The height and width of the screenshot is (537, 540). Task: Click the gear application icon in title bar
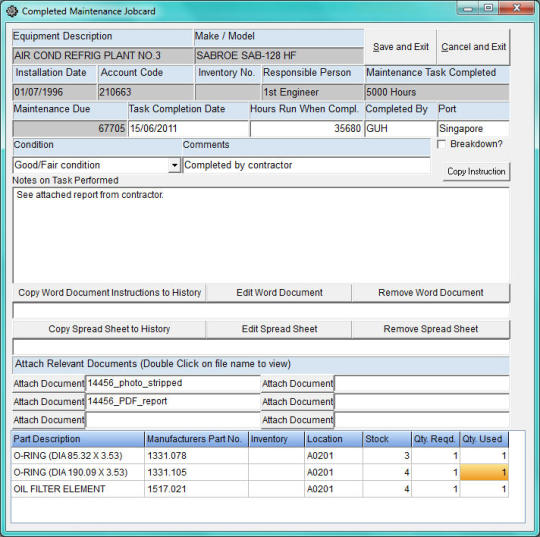click(x=12, y=11)
